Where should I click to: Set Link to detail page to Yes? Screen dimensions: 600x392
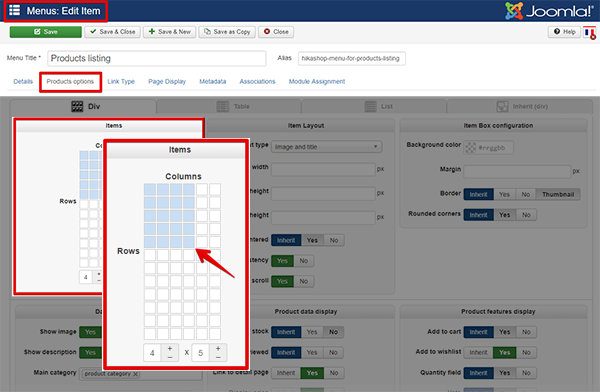(312, 373)
